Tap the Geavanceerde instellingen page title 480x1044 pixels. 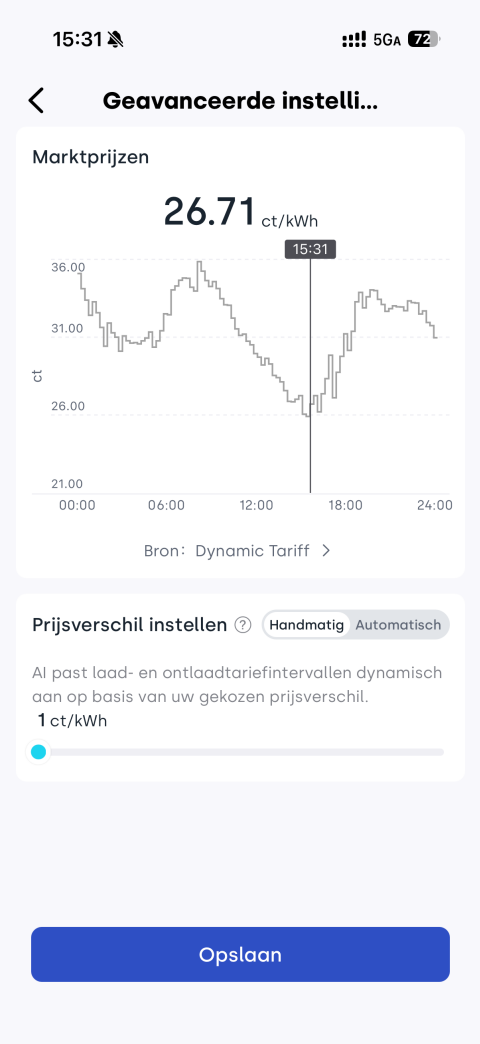tap(240, 101)
